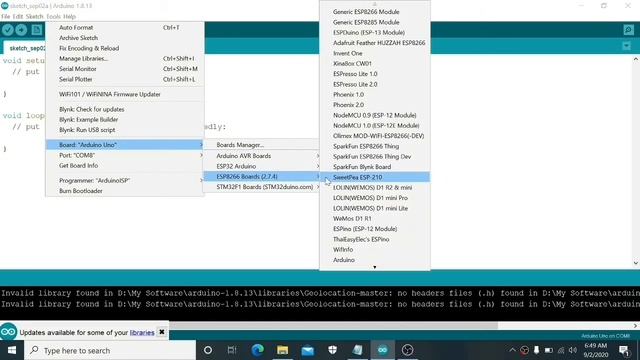
Task: Select Blynk: Example Builder
Action: pyautogui.click(x=125, y=120)
